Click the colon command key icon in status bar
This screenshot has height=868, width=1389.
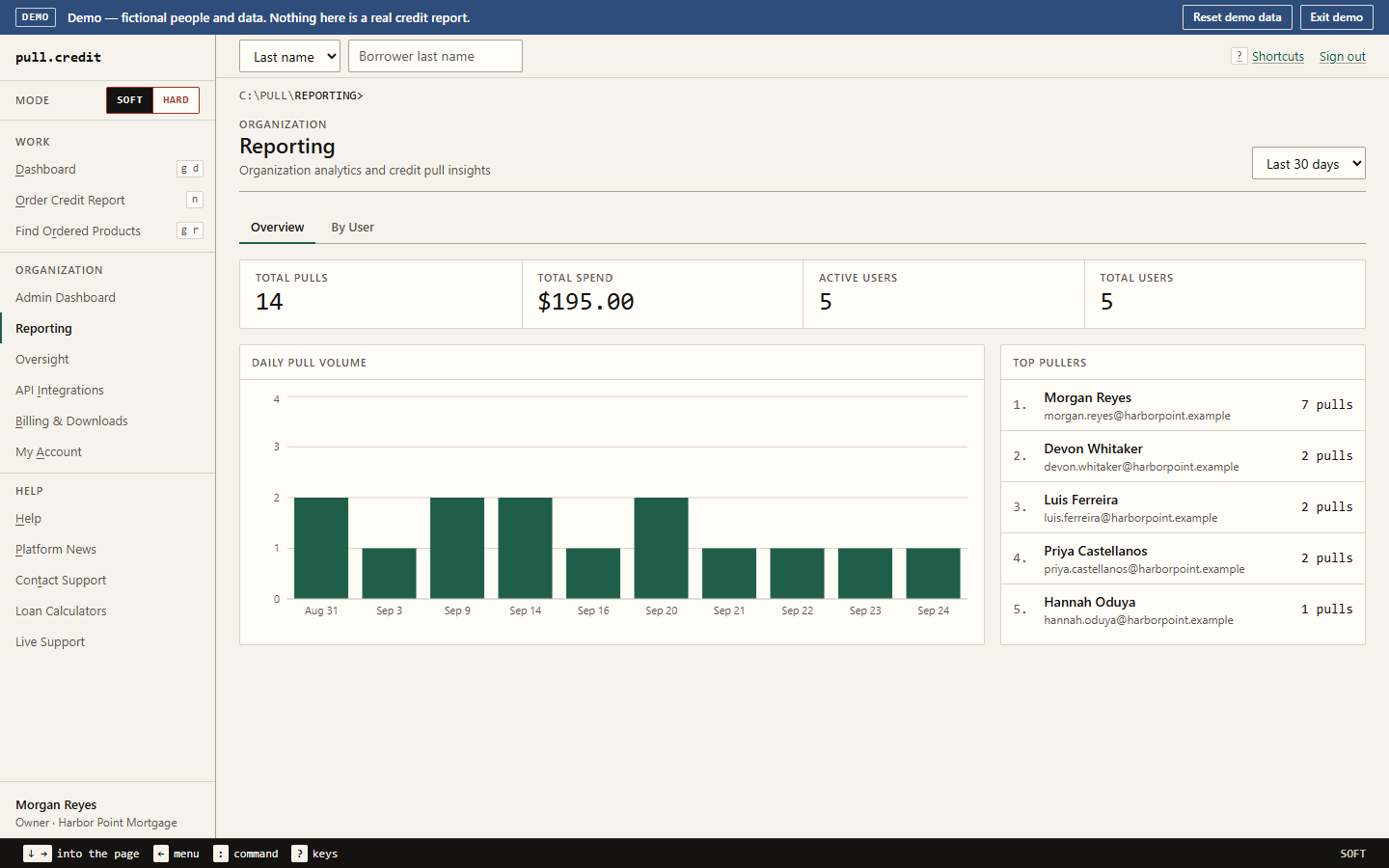click(221, 854)
